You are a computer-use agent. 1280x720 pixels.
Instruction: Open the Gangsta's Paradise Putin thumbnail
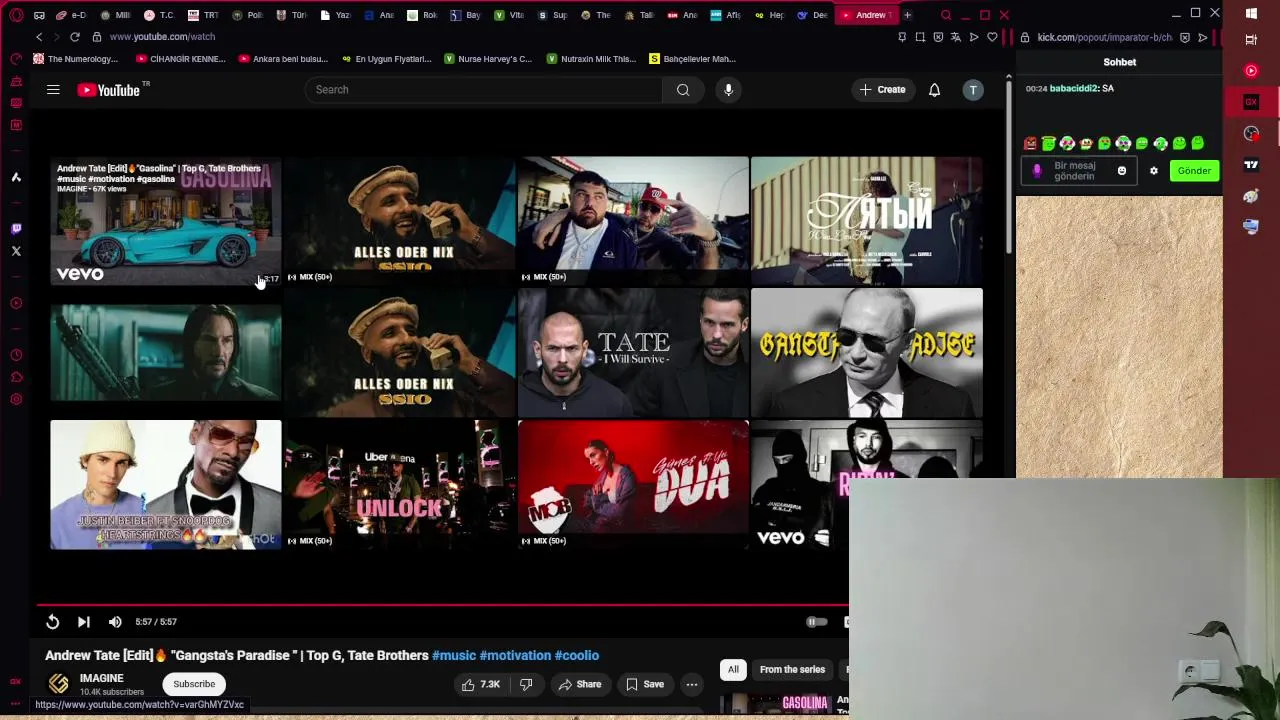(x=867, y=353)
